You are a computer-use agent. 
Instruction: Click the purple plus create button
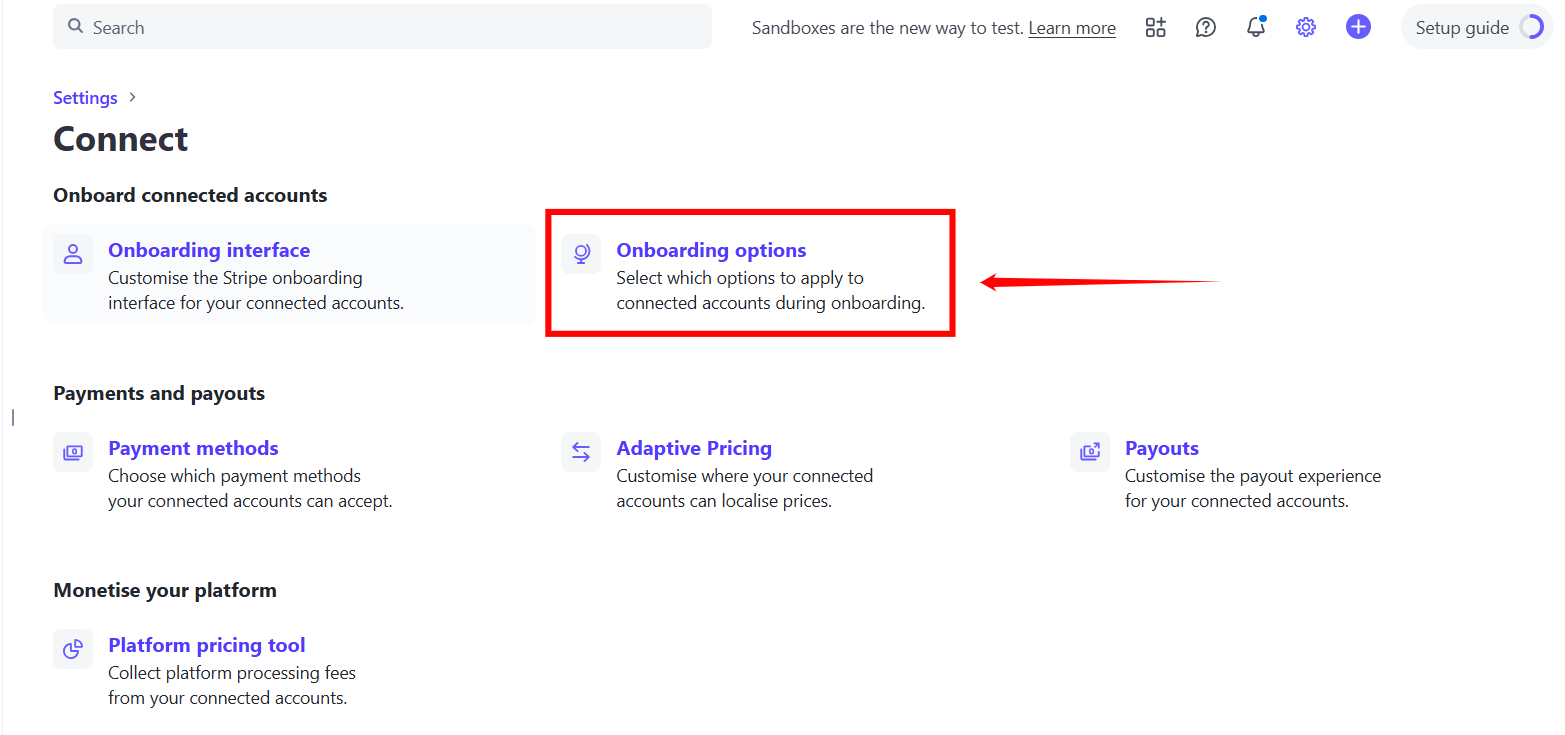1358,27
